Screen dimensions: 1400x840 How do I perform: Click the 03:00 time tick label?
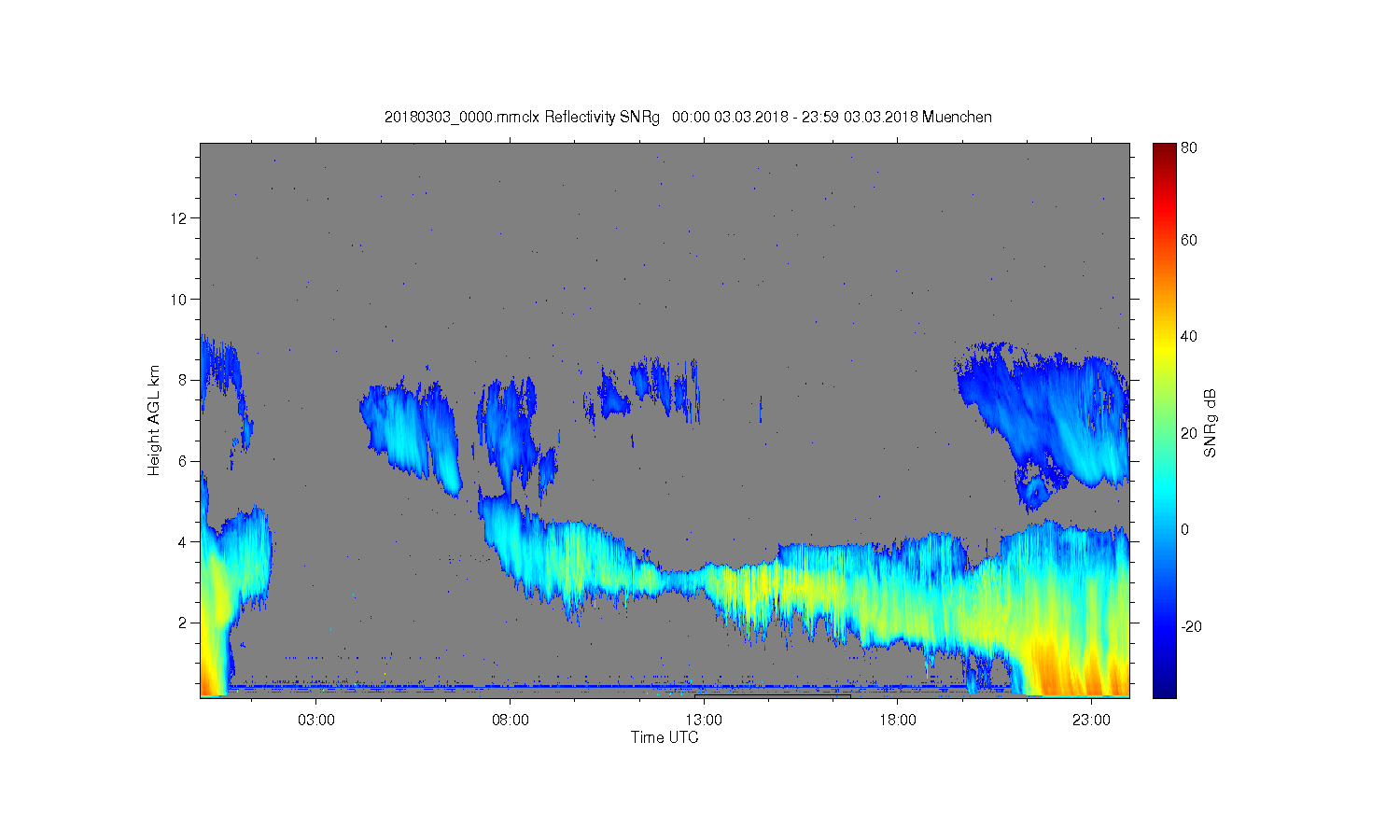pyautogui.click(x=316, y=721)
